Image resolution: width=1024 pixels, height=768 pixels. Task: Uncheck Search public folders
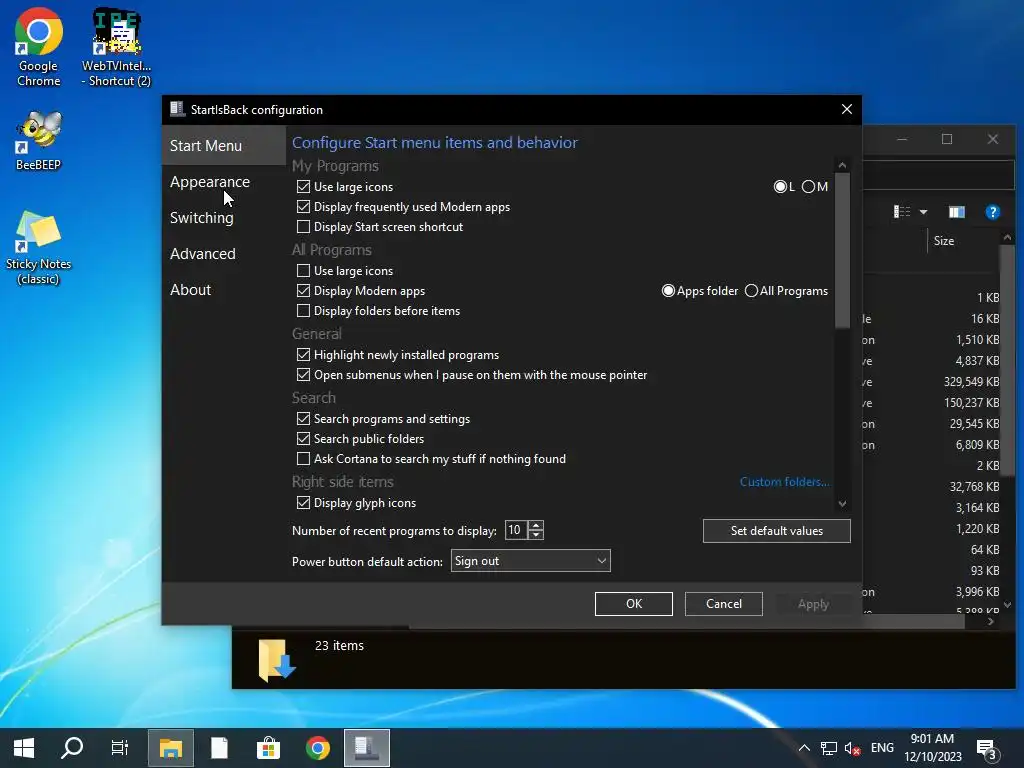[303, 438]
